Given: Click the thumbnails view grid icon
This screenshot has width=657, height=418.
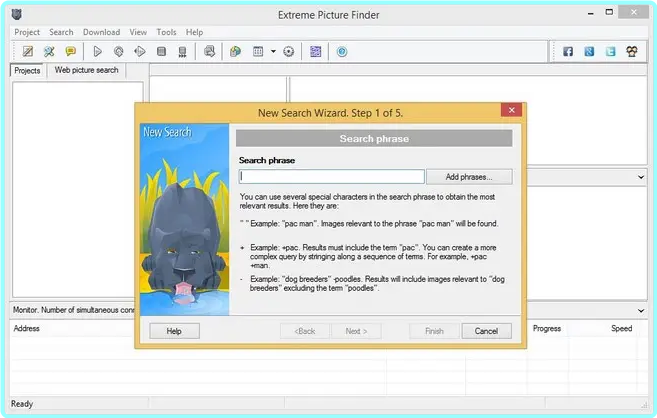Looking at the screenshot, I should point(258,52).
